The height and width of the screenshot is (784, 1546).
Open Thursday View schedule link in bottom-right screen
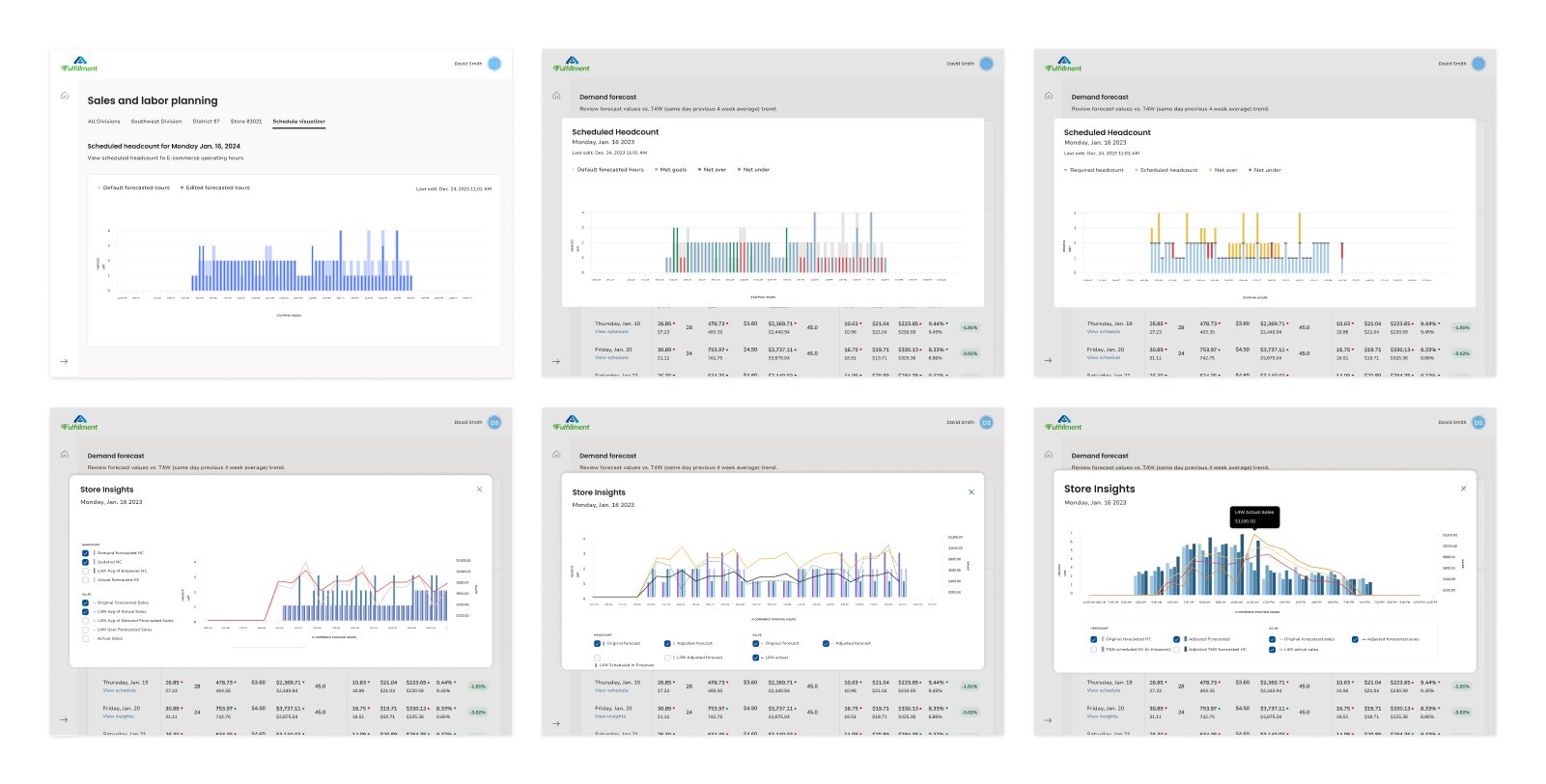pyautogui.click(x=1103, y=689)
